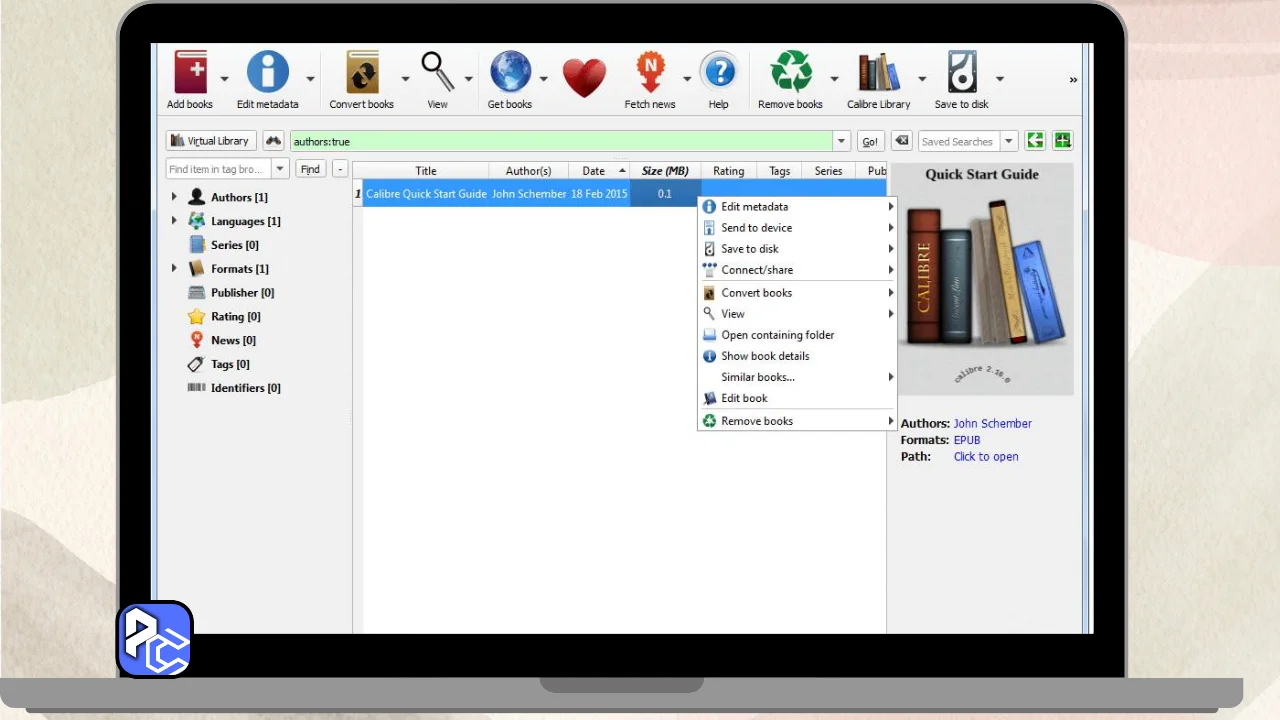This screenshot has height=720, width=1280.
Task: Click the John Schember author link
Action: (x=992, y=423)
